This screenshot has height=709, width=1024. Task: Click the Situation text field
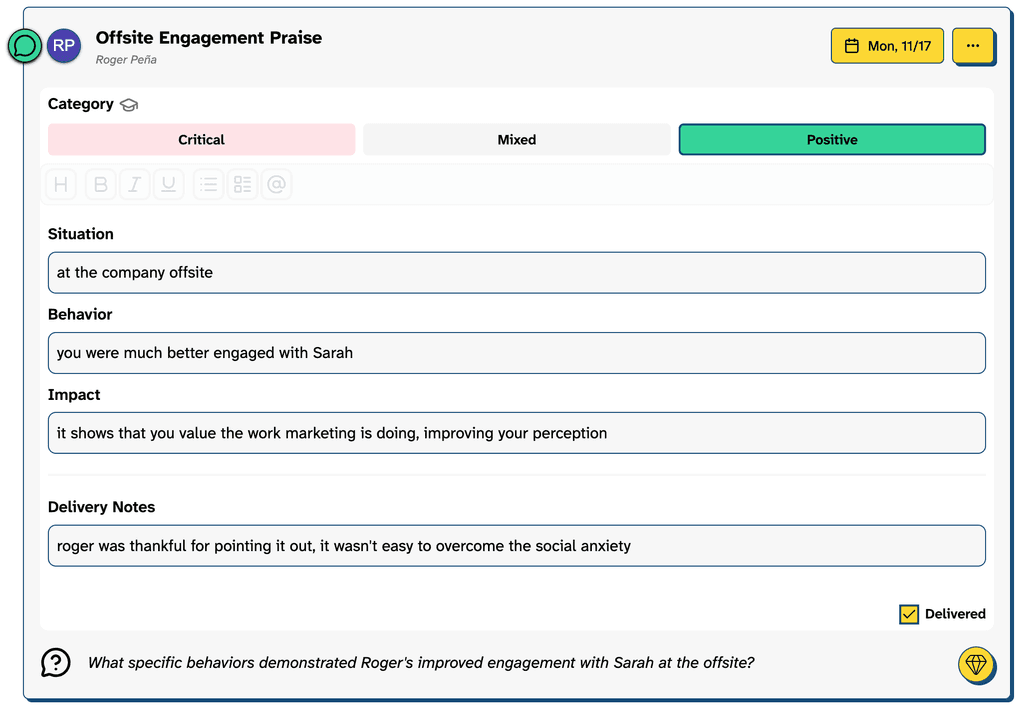[x=516, y=273]
